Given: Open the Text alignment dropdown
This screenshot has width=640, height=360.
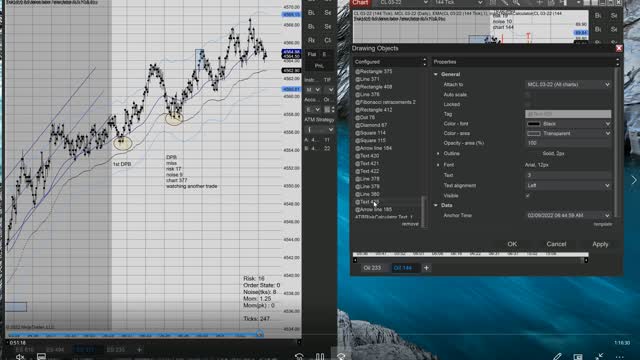Looking at the screenshot, I should [568, 185].
